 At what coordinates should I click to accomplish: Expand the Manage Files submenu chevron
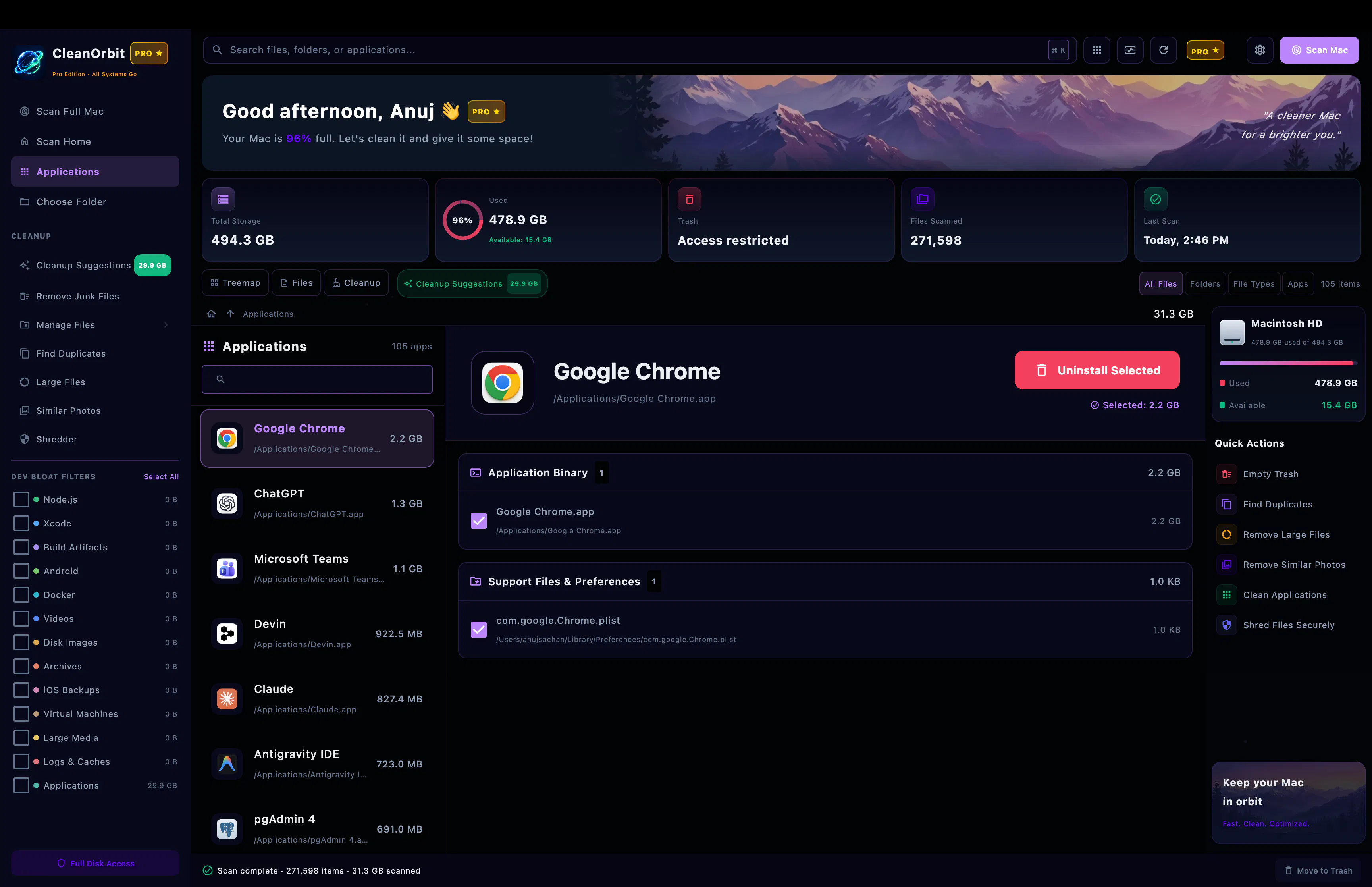[166, 325]
